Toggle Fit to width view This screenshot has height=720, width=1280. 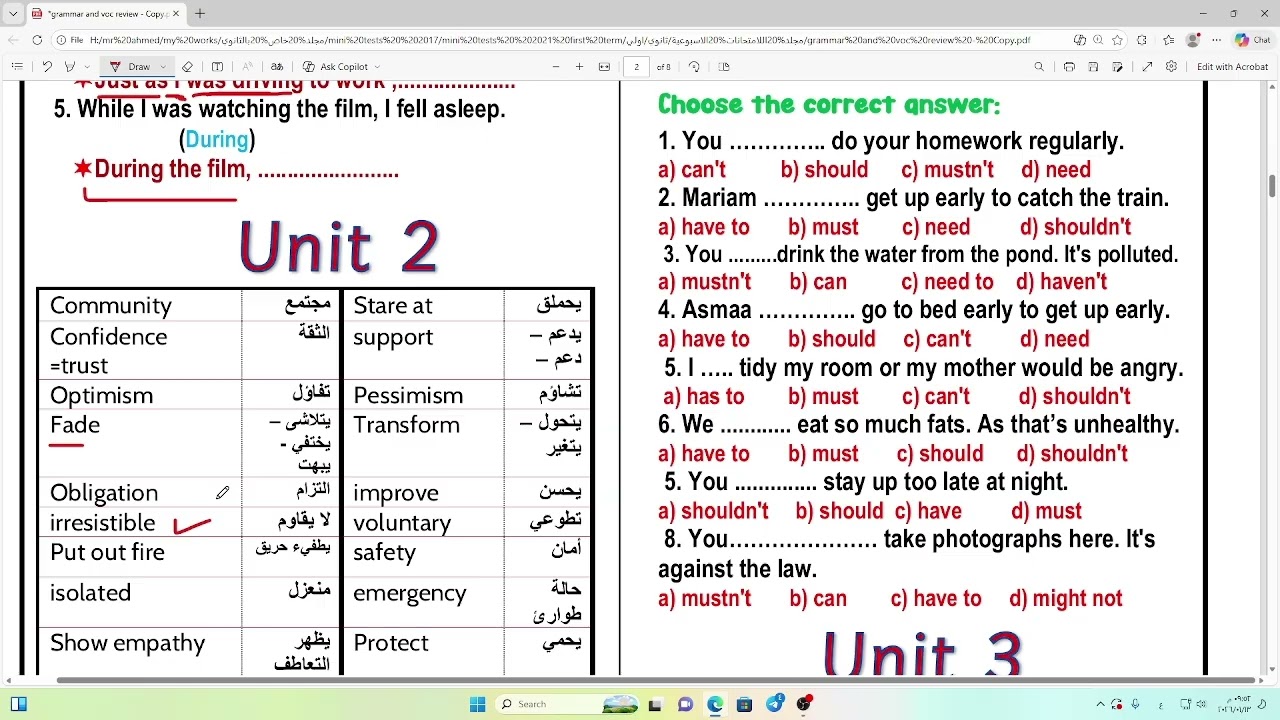click(x=604, y=67)
